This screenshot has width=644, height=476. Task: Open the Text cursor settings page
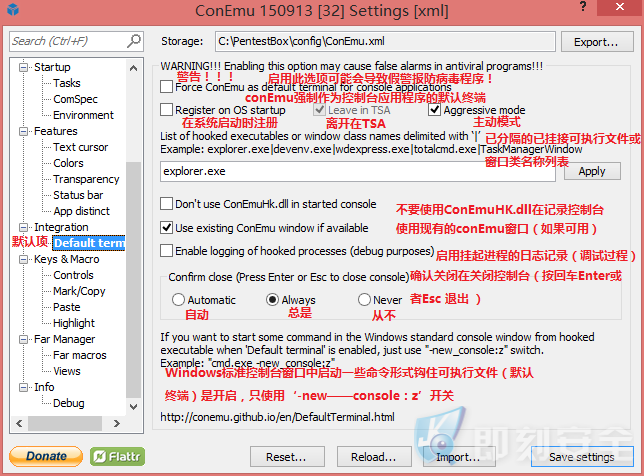[x=80, y=147]
